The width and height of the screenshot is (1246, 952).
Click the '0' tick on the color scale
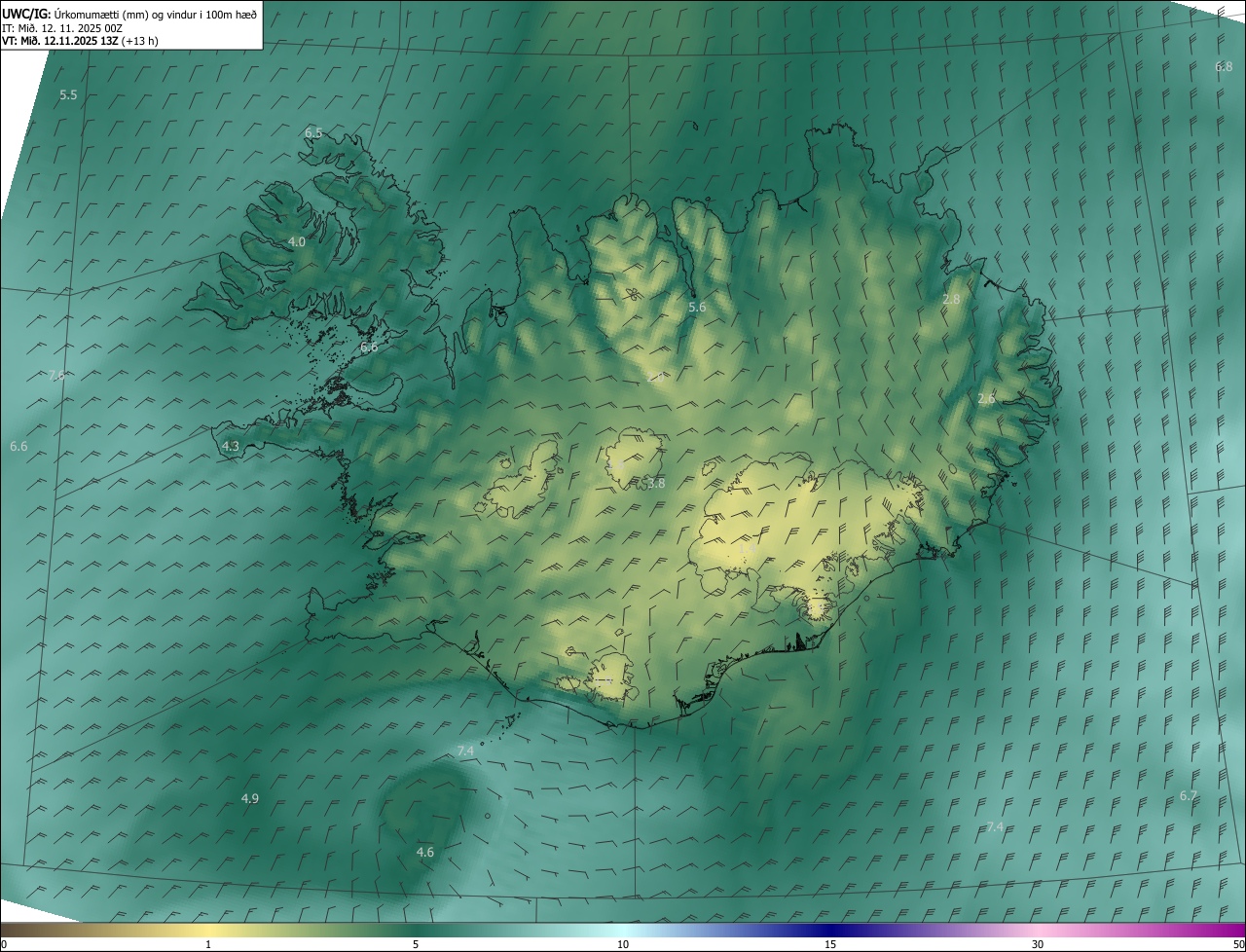click(x=4, y=944)
